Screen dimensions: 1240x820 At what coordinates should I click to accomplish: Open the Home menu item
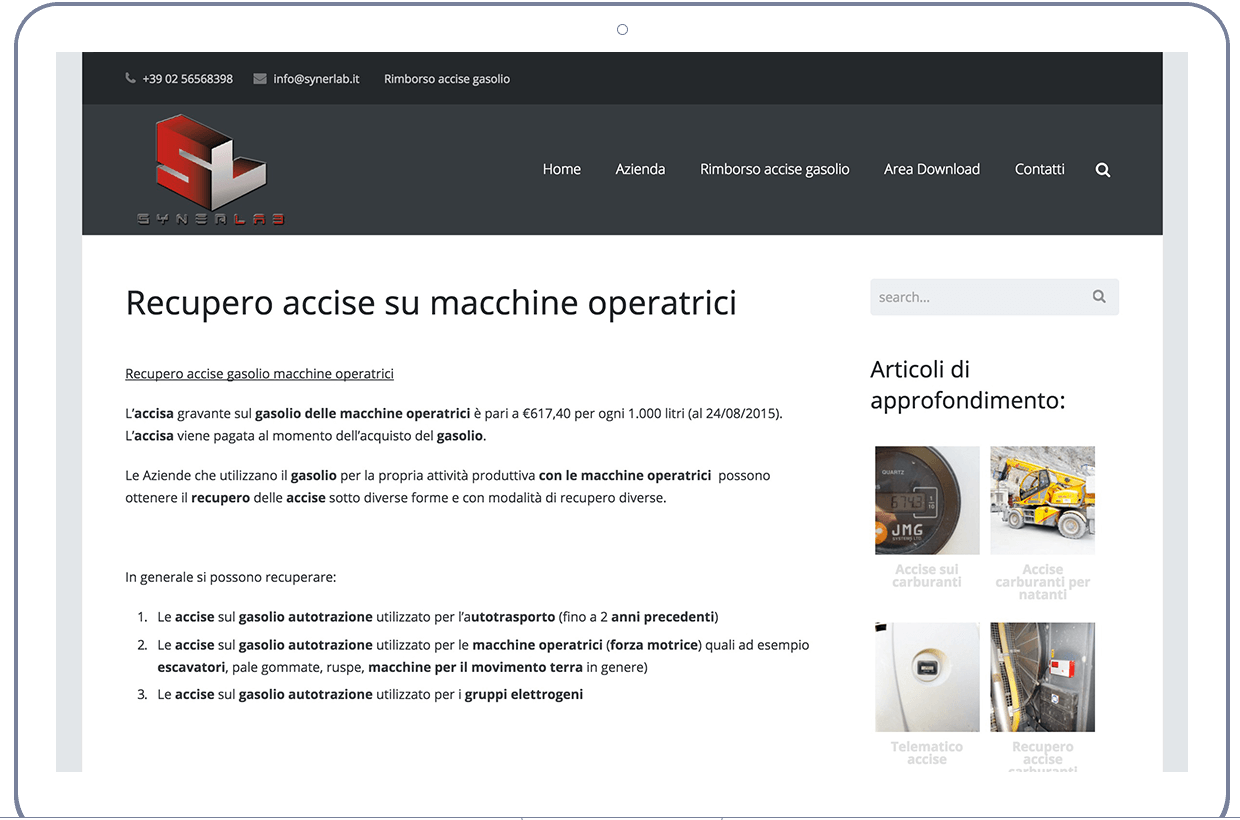(x=561, y=169)
